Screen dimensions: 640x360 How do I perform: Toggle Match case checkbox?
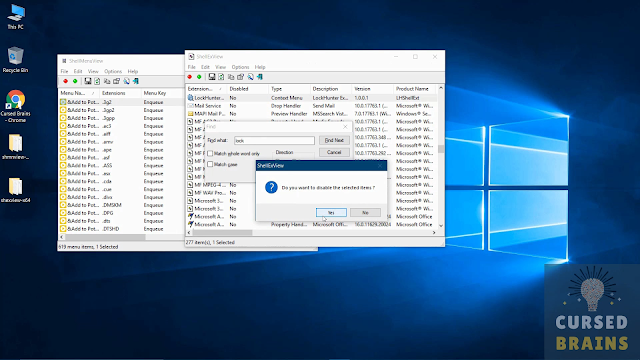coord(210,164)
